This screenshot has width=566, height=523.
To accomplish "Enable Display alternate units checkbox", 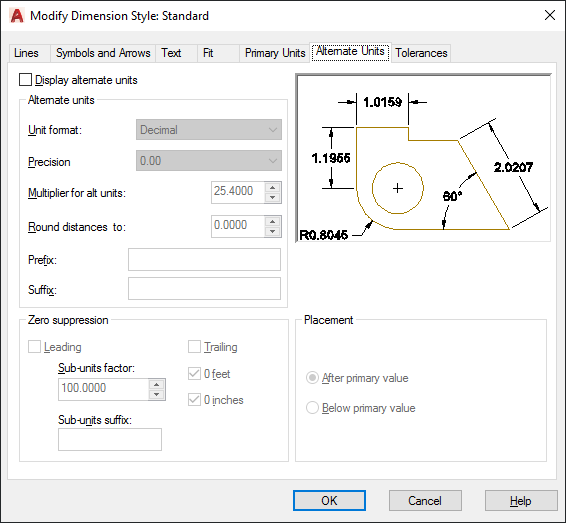I will (25, 80).
